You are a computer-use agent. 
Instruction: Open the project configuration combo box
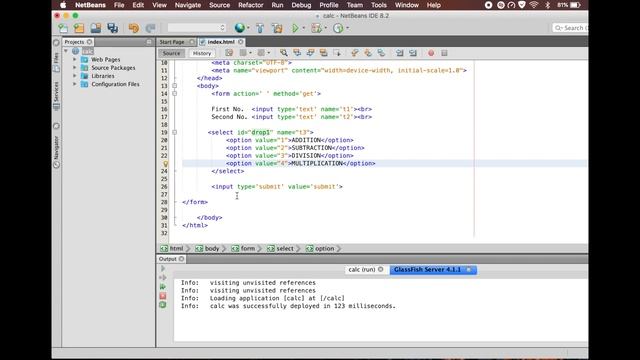pyautogui.click(x=196, y=28)
